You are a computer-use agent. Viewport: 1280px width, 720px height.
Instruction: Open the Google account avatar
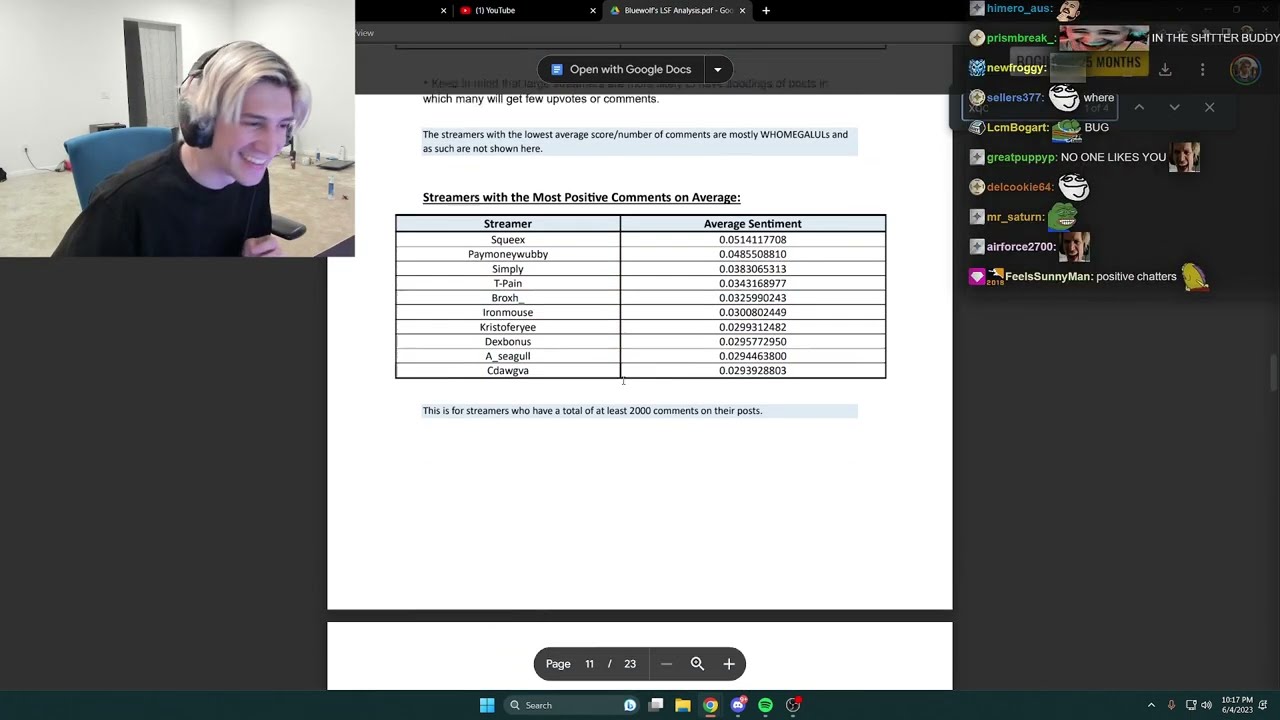click(x=1245, y=69)
